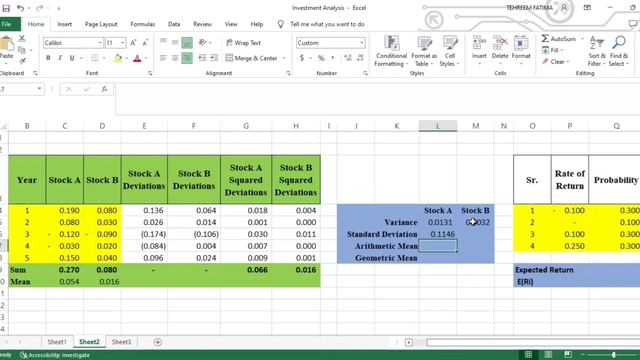Click the Redo arrow icon
This screenshot has width=640, height=360.
tap(39, 8)
